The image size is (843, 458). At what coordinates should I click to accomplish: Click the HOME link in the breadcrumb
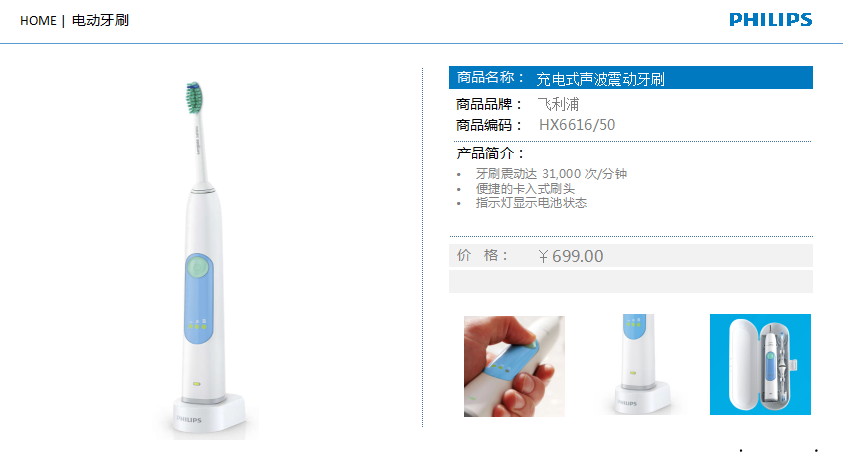pos(38,21)
